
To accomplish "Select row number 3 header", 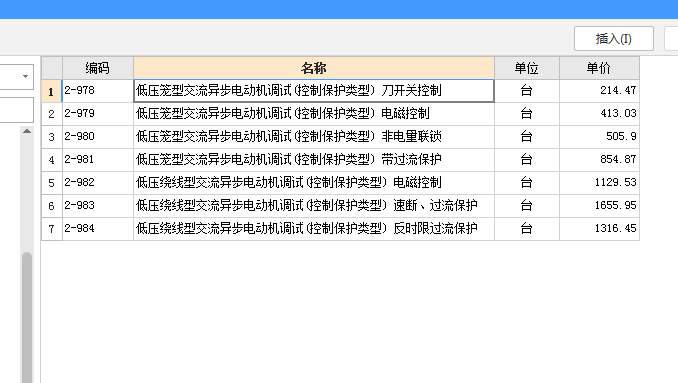I will 52,137.
